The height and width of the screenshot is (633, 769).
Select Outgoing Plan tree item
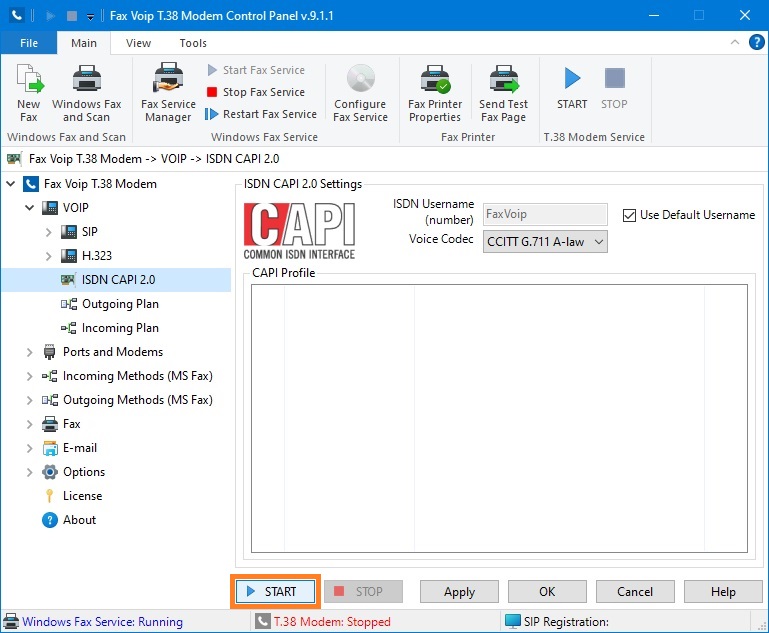(x=120, y=304)
